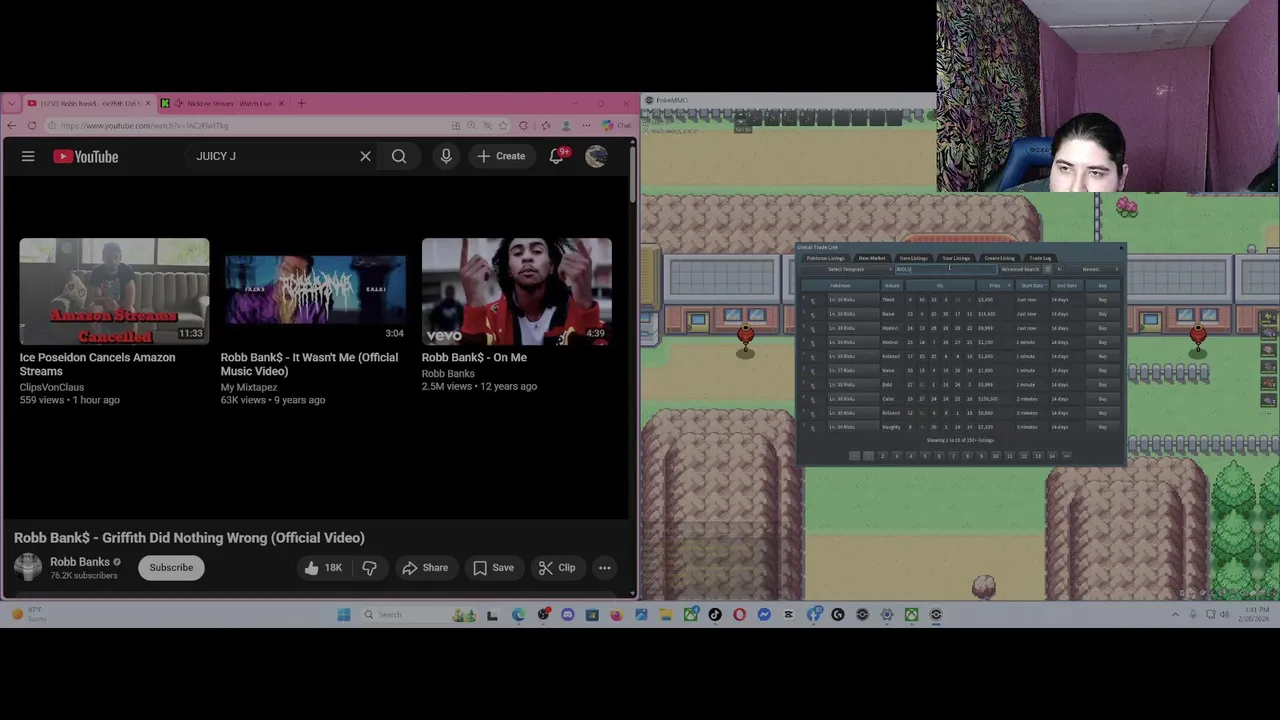Open the YouTube account avatar menu
The image size is (1280, 720).
tap(596, 156)
